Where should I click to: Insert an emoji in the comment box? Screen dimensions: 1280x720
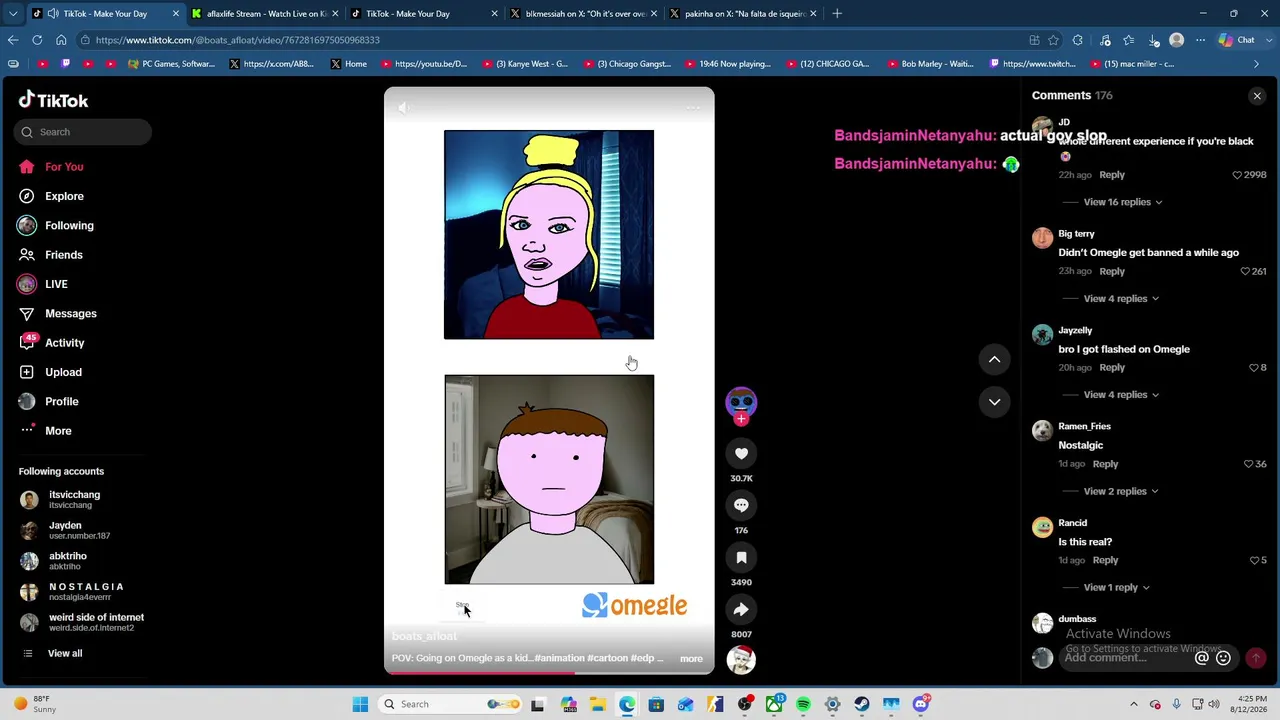pyautogui.click(x=1223, y=658)
